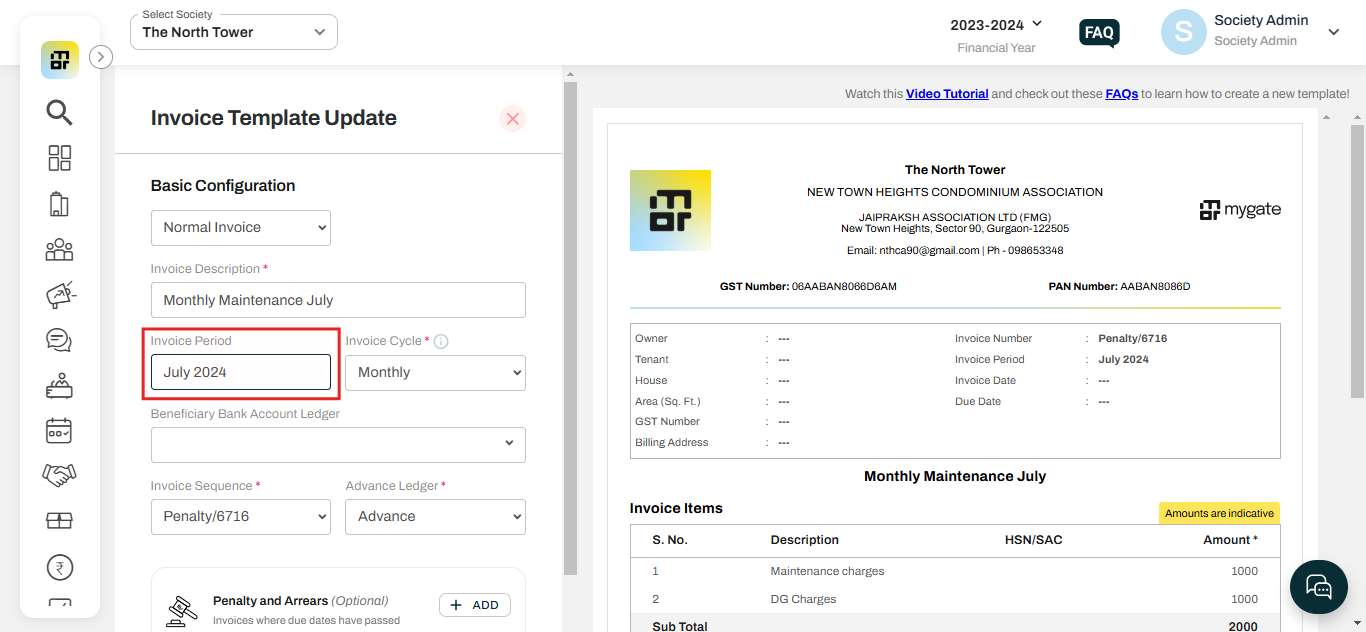The height and width of the screenshot is (632, 1366).
Task: Click 'DG Charges' row in preview
Action: (x=954, y=599)
